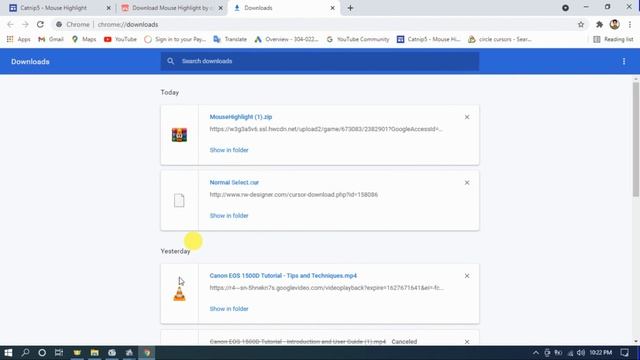Image resolution: width=640 pixels, height=360 pixels.
Task: Remove canceled Canon Introduction and User Guide entry
Action: point(467,342)
